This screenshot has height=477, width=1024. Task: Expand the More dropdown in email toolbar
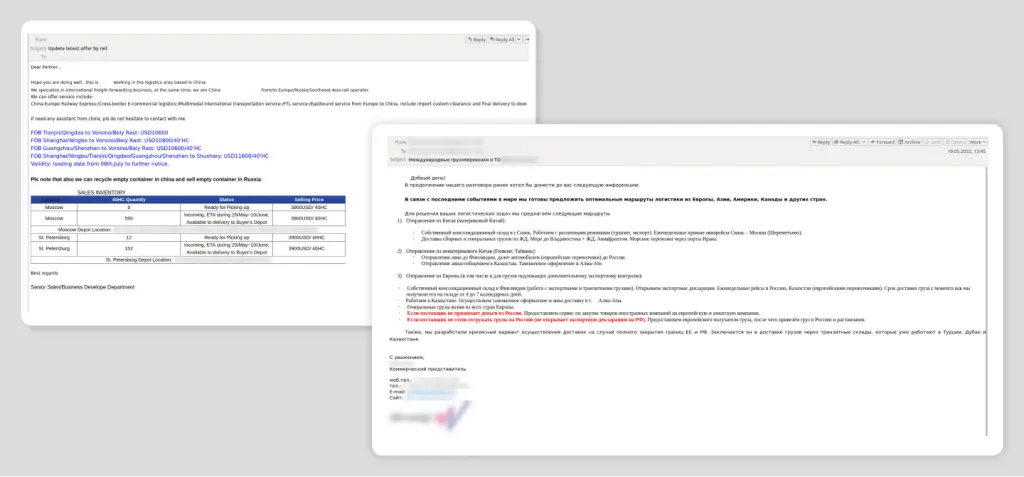[978, 142]
